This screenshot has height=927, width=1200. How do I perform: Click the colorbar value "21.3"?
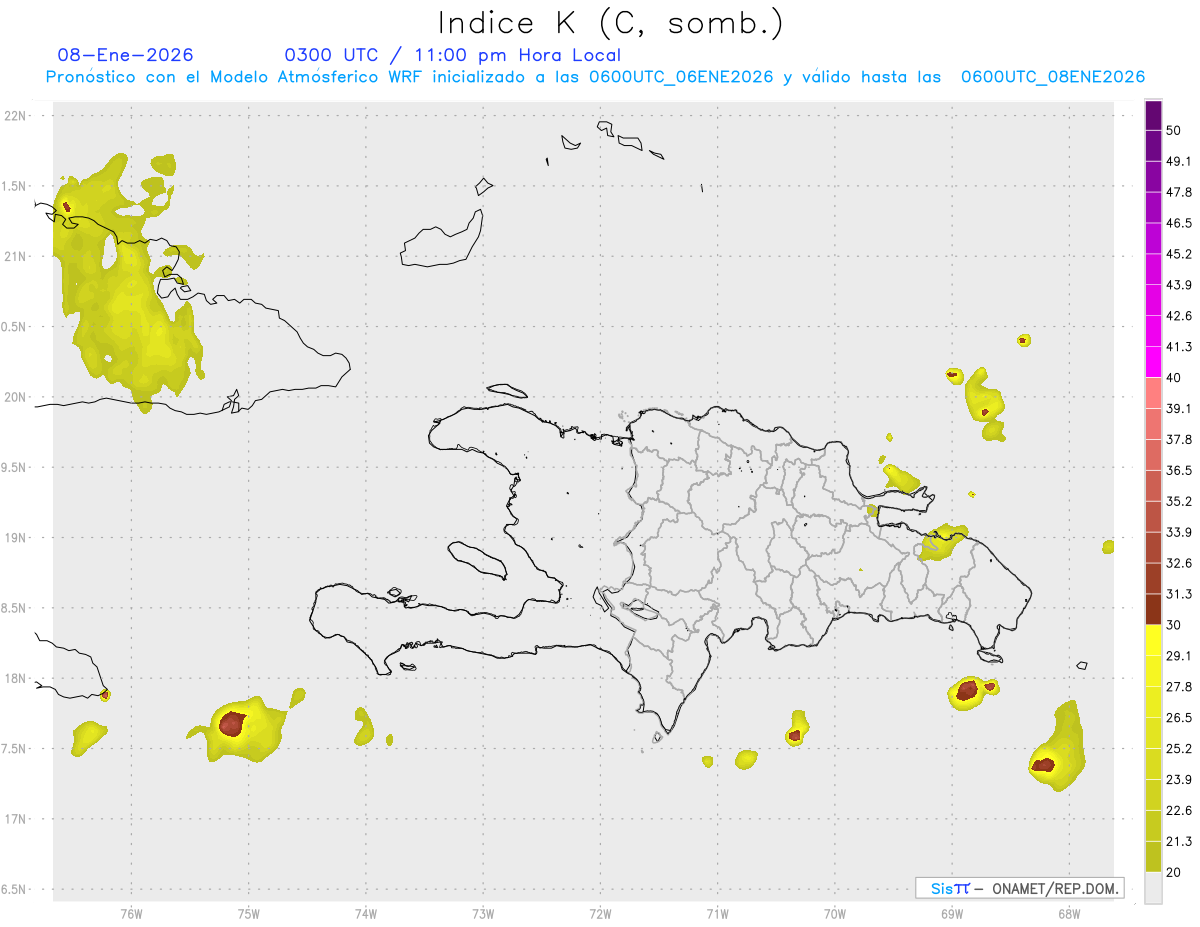(1179, 841)
